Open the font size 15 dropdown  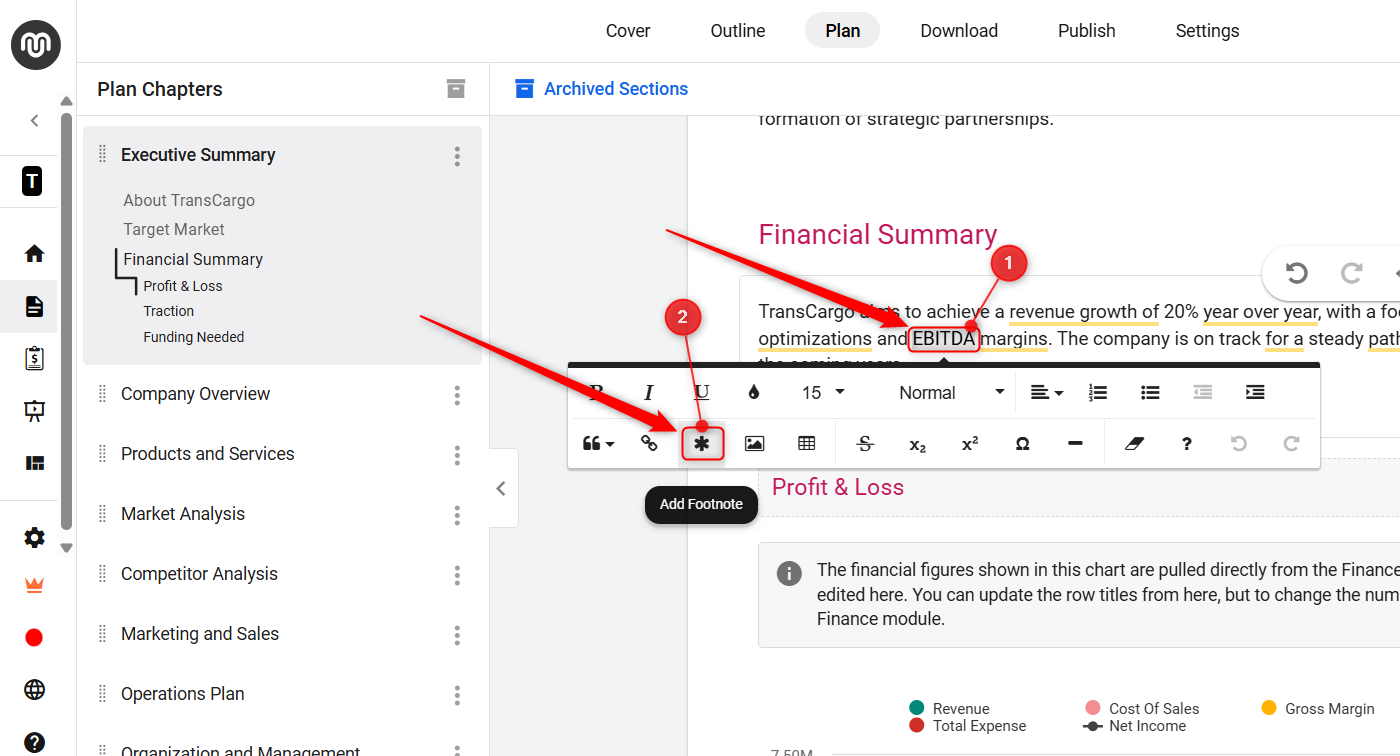point(824,393)
